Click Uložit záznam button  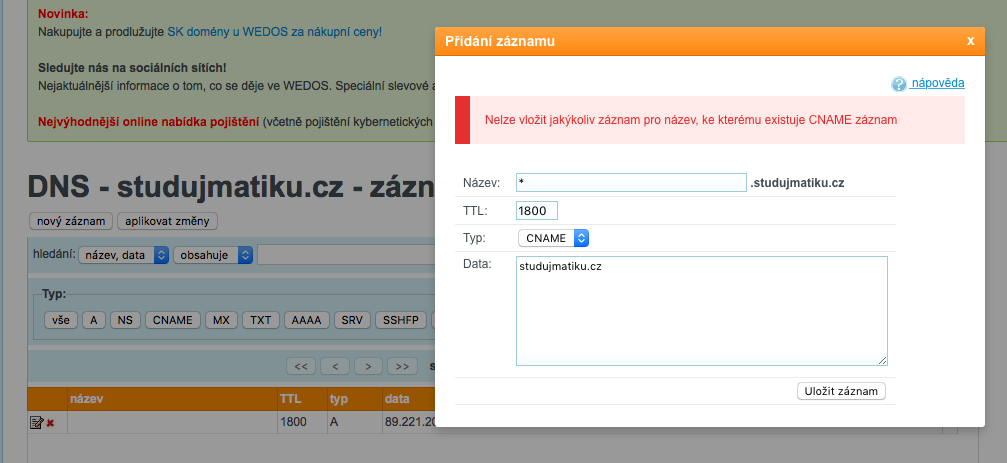841,391
